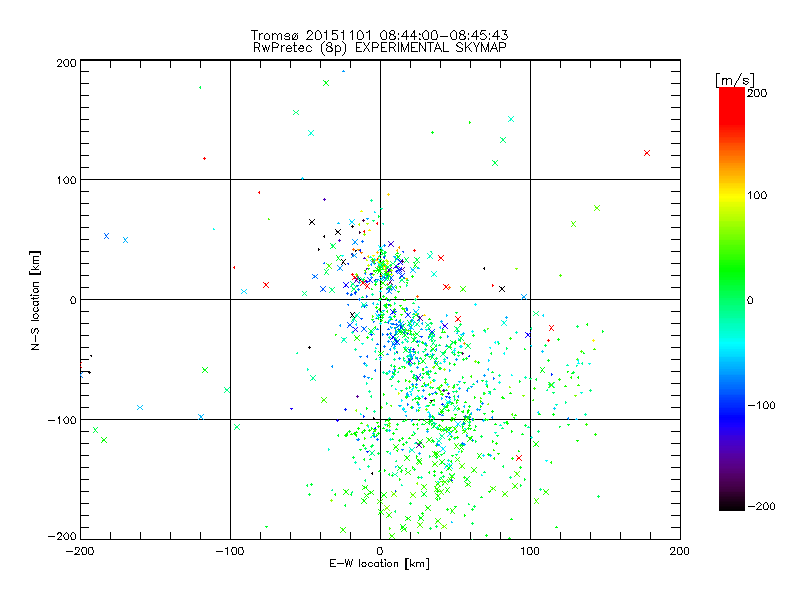Click the x-axis tick label '-100'

coord(230,551)
